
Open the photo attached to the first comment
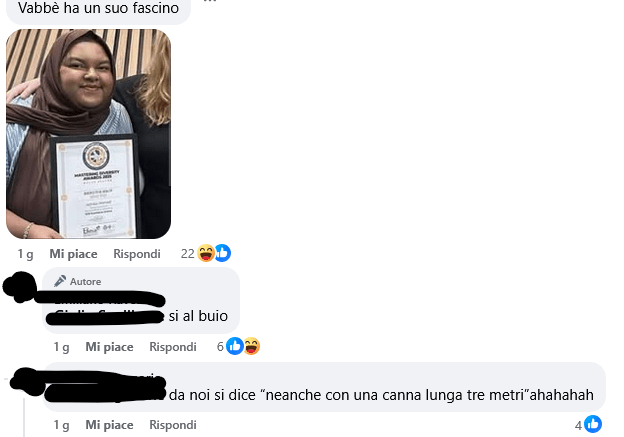[88, 134]
